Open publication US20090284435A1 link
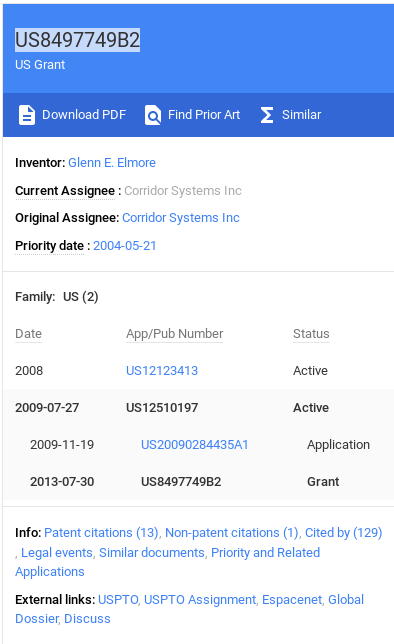This screenshot has width=394, height=644. pos(195,444)
